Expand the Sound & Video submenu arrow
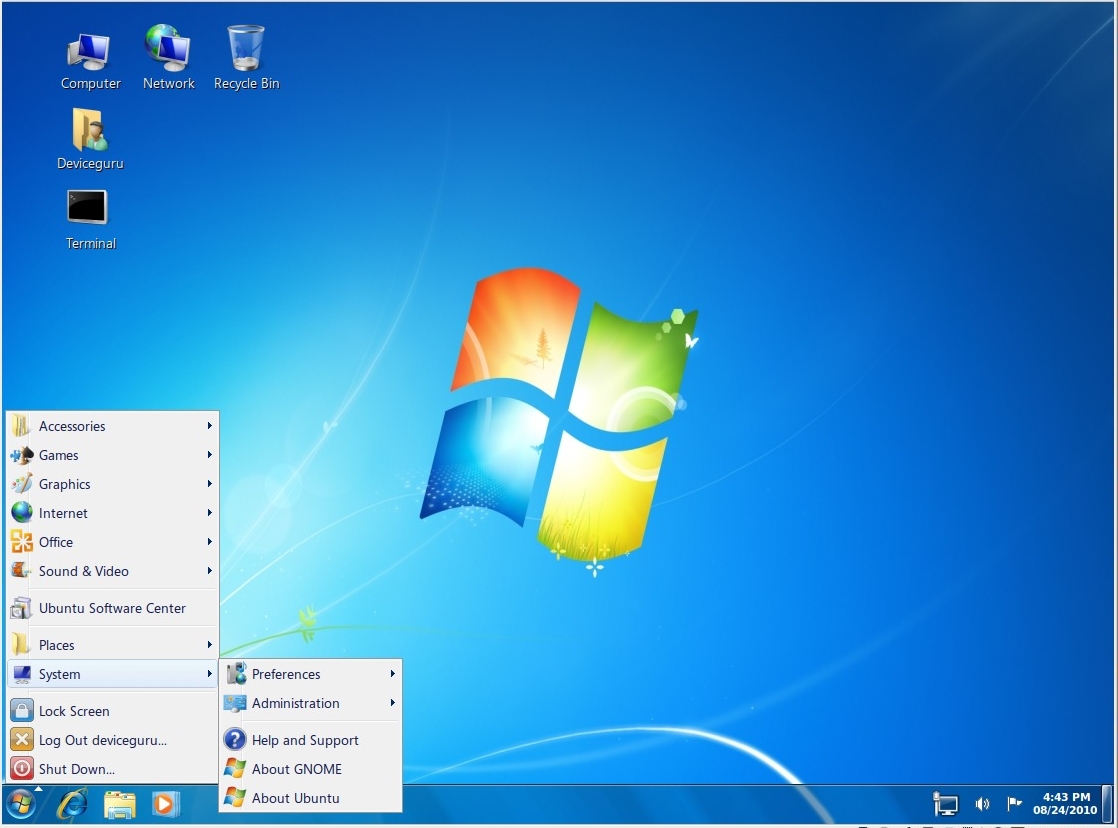The image size is (1118, 828). pyautogui.click(x=210, y=571)
